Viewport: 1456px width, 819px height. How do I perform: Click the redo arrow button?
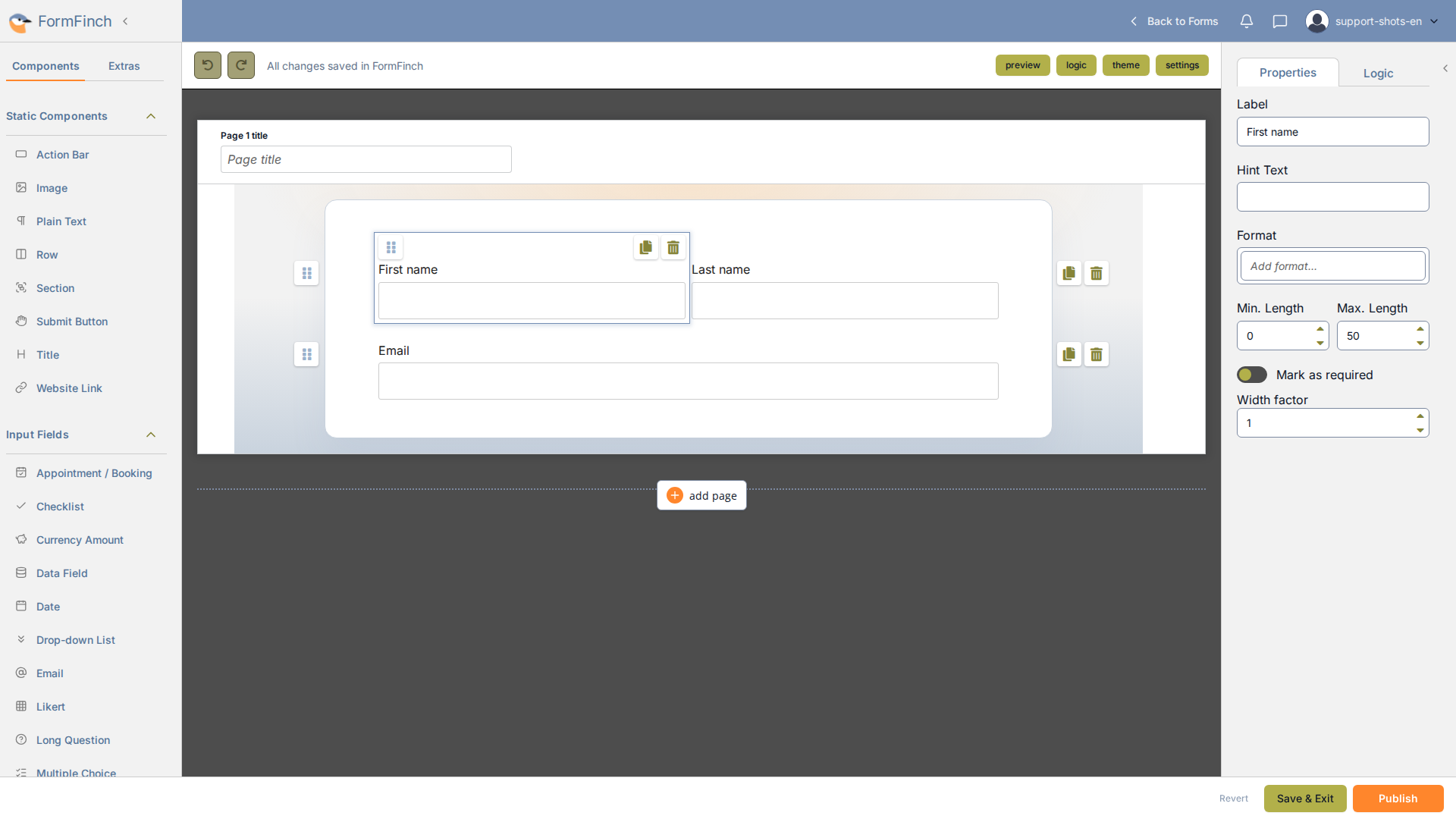[x=241, y=65]
